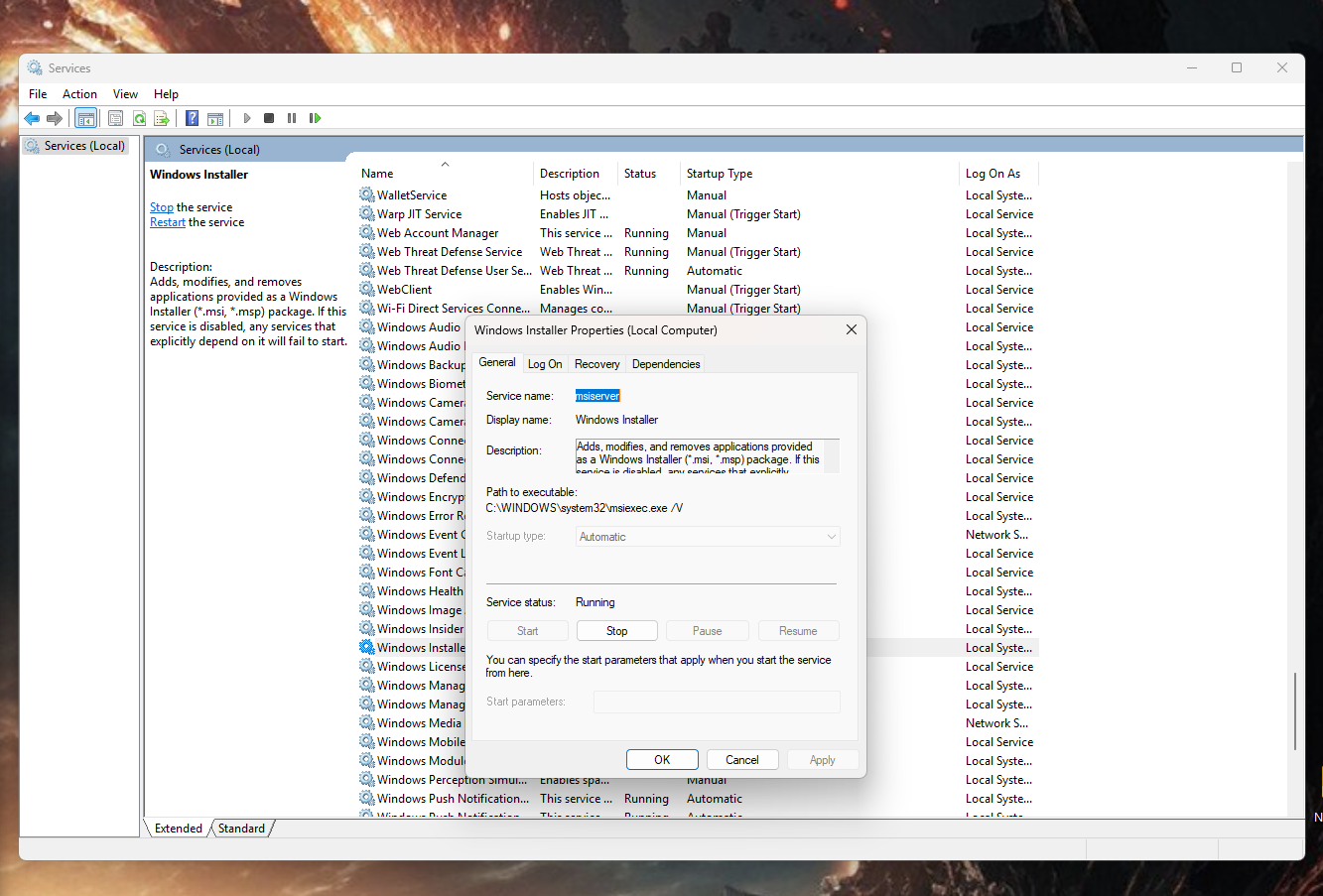
Task: Select the Web Threat Defense Service row
Action: pyautogui.click(x=698, y=252)
